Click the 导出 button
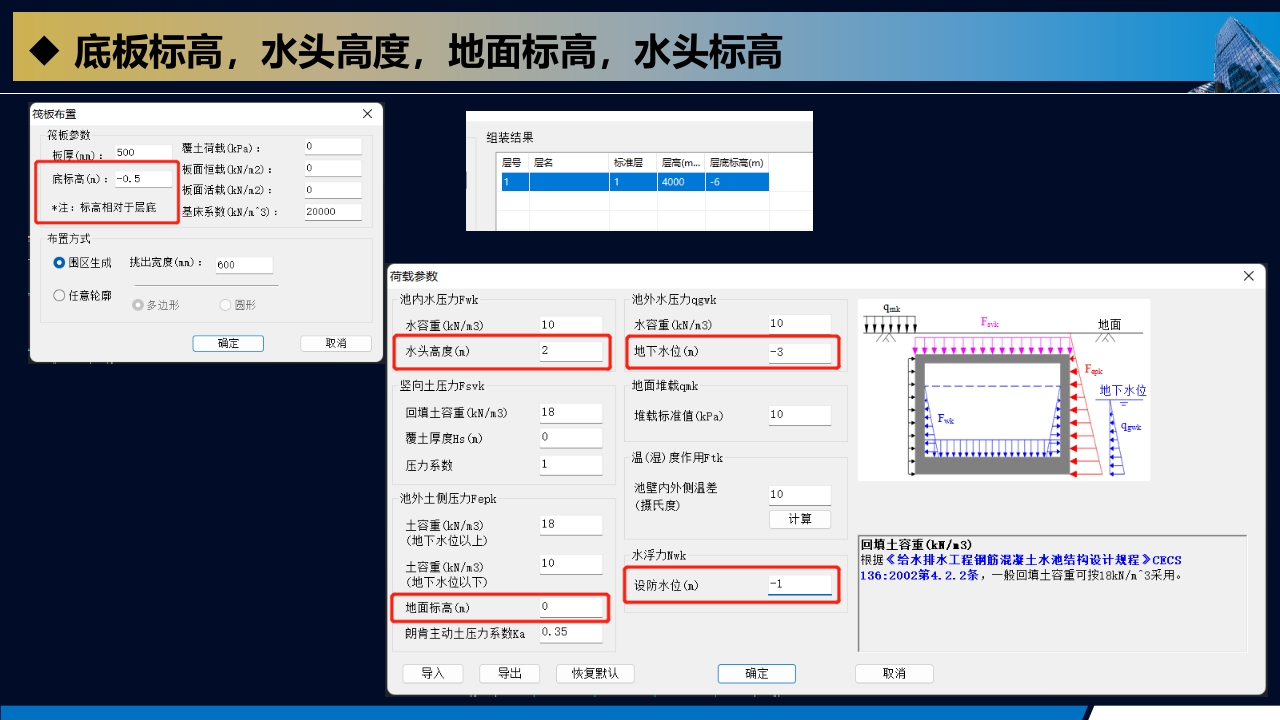The width and height of the screenshot is (1280, 720). (509, 673)
